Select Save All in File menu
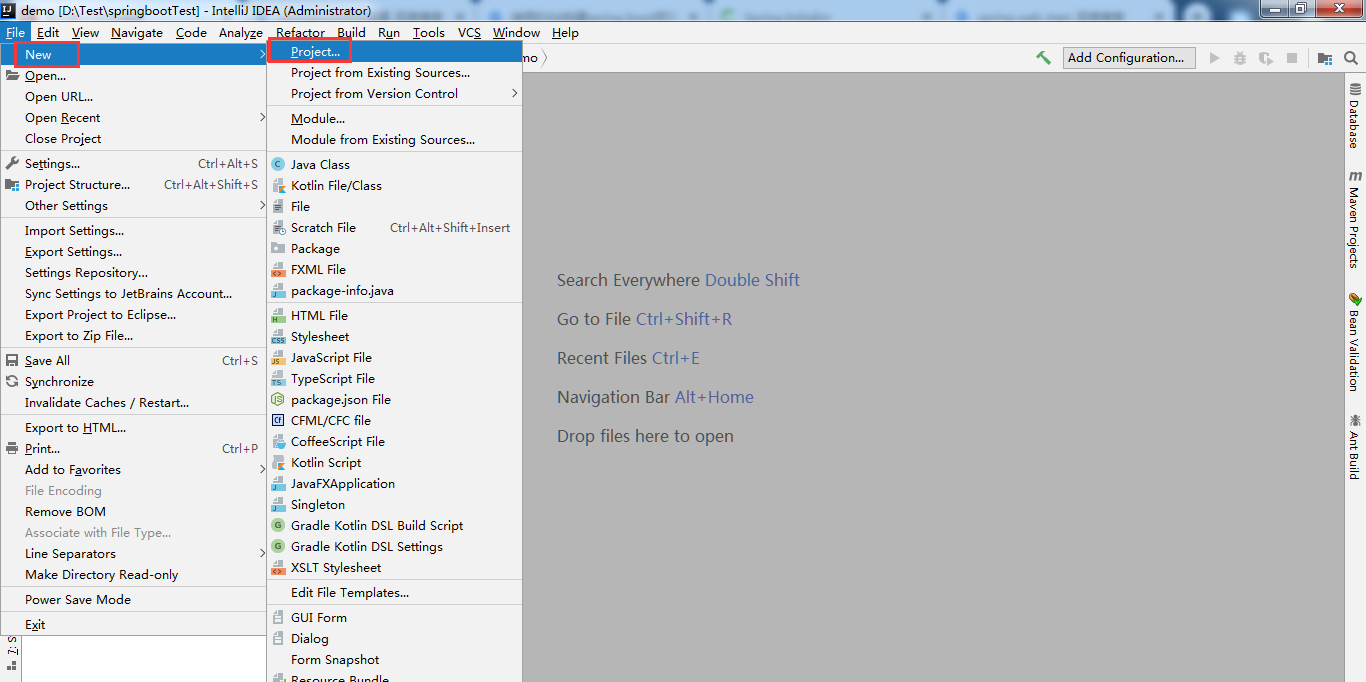 click(133, 360)
